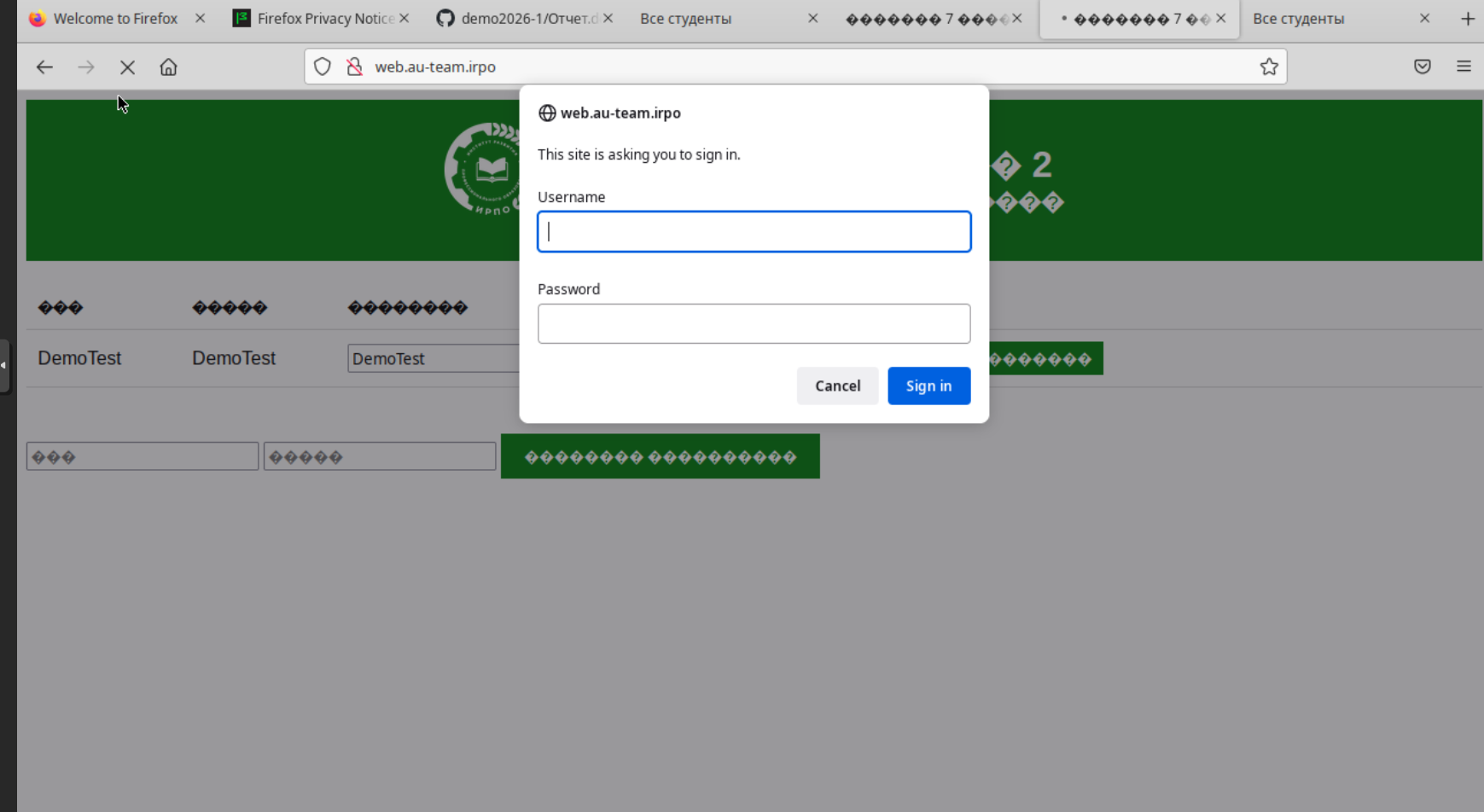The width and height of the screenshot is (1484, 812).
Task: Open the tracking protection shield icon
Action: (322, 67)
